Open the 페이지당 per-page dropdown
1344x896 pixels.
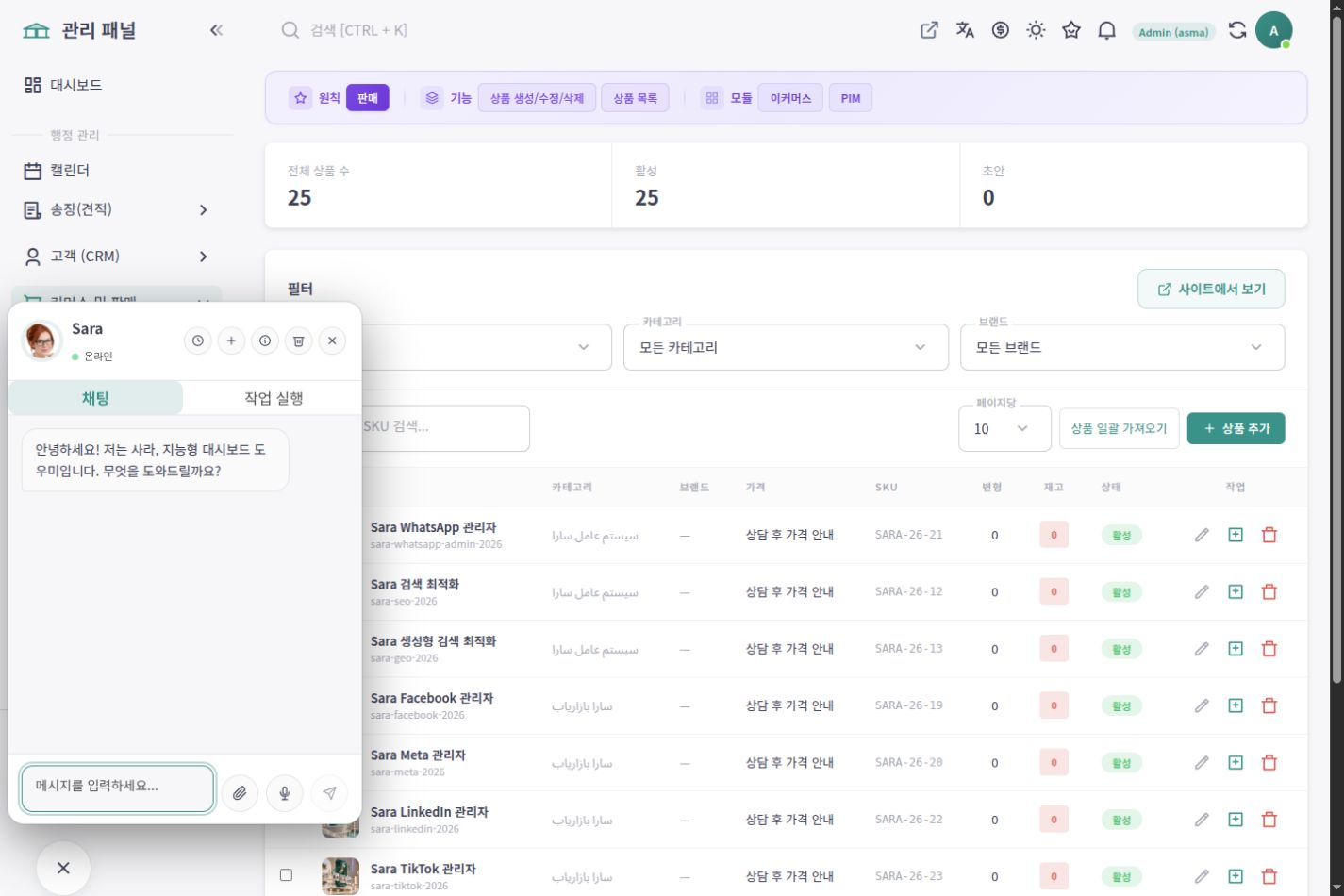point(1004,428)
